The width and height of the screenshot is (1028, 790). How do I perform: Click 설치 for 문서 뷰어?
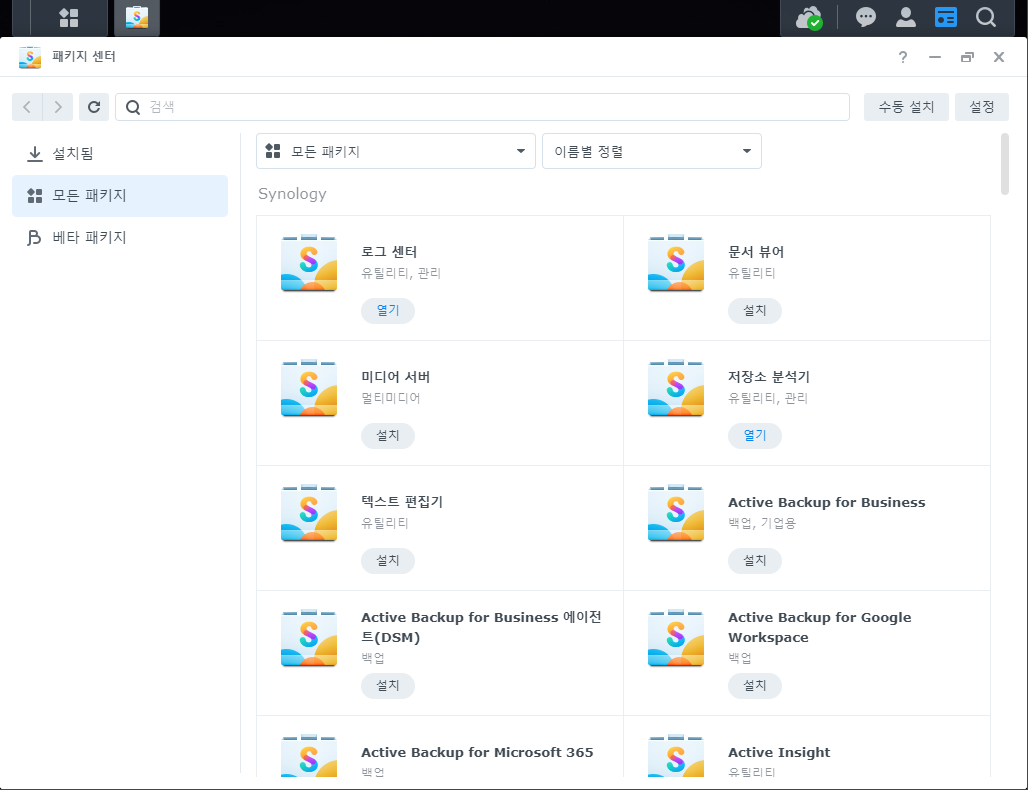pyautogui.click(x=755, y=310)
